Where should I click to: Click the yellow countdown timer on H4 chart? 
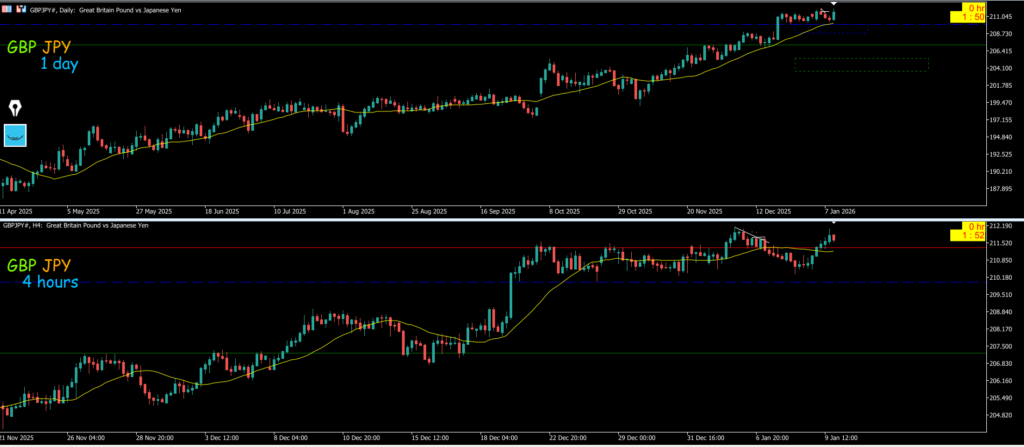pos(966,234)
